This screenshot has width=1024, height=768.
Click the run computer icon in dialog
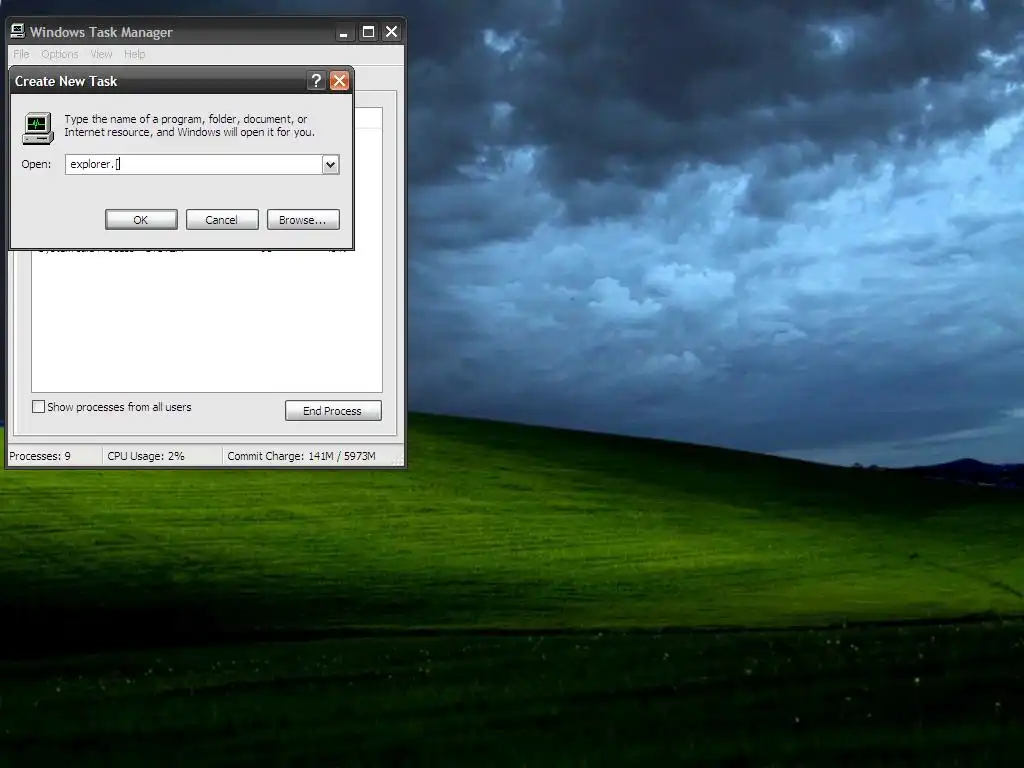38,128
